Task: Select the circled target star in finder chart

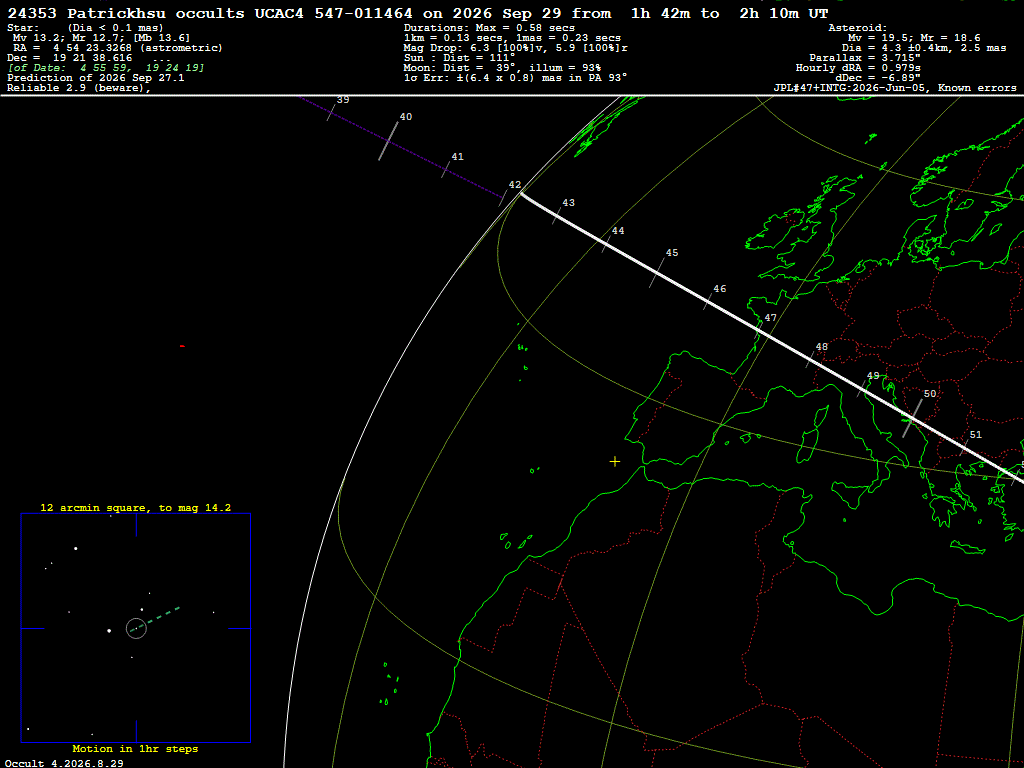Action: [x=136, y=628]
